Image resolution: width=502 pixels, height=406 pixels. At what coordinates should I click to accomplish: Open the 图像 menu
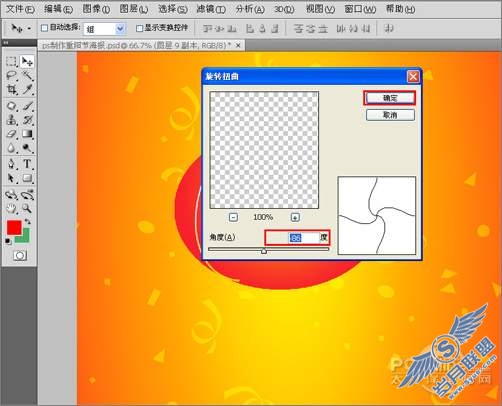tap(96, 9)
